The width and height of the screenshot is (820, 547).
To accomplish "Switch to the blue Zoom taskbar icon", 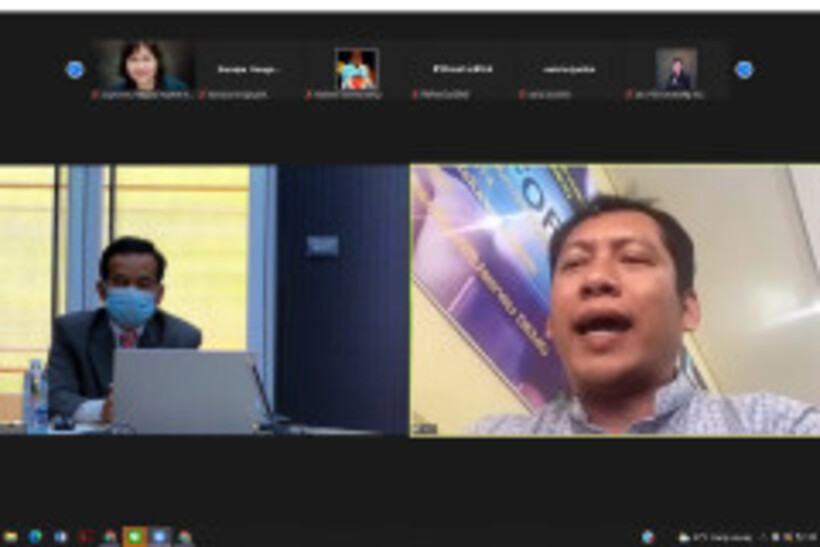I will click(x=159, y=537).
